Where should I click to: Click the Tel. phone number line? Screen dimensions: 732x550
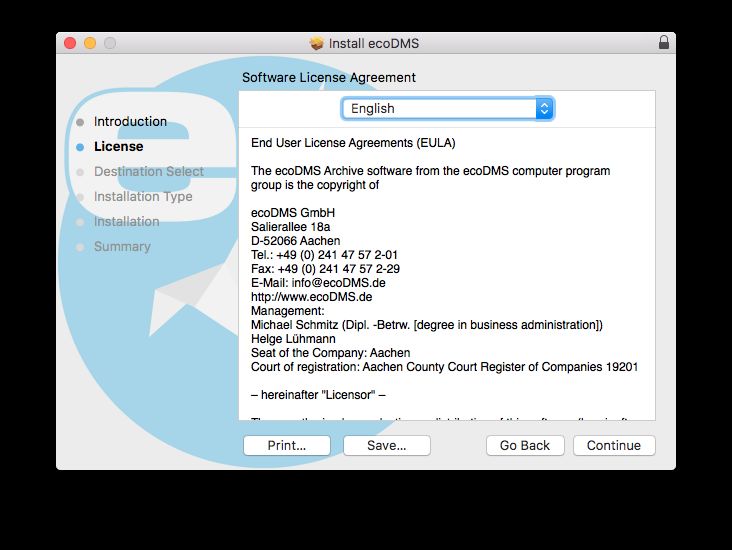tap(324, 255)
